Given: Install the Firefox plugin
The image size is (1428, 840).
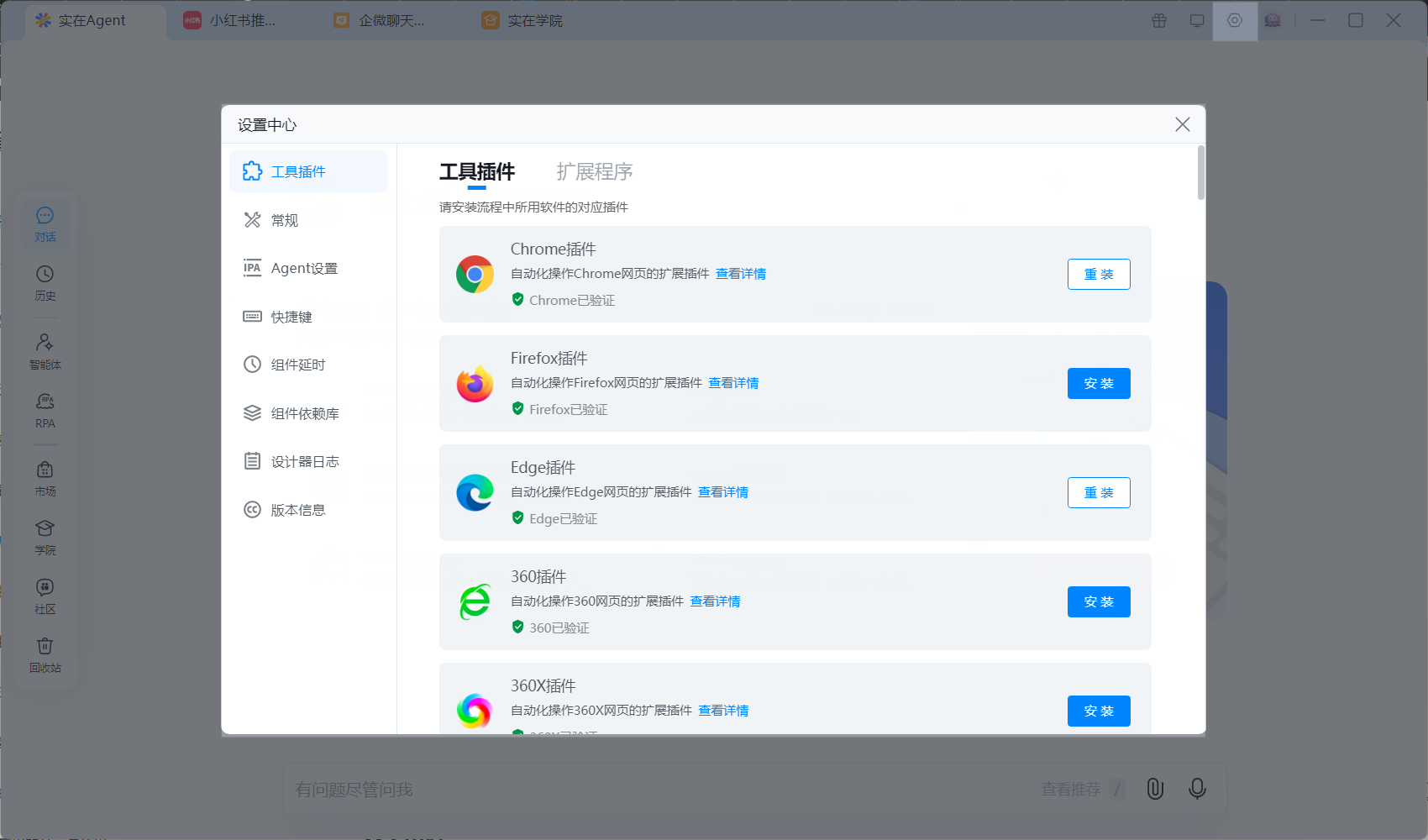Looking at the screenshot, I should click(x=1099, y=383).
